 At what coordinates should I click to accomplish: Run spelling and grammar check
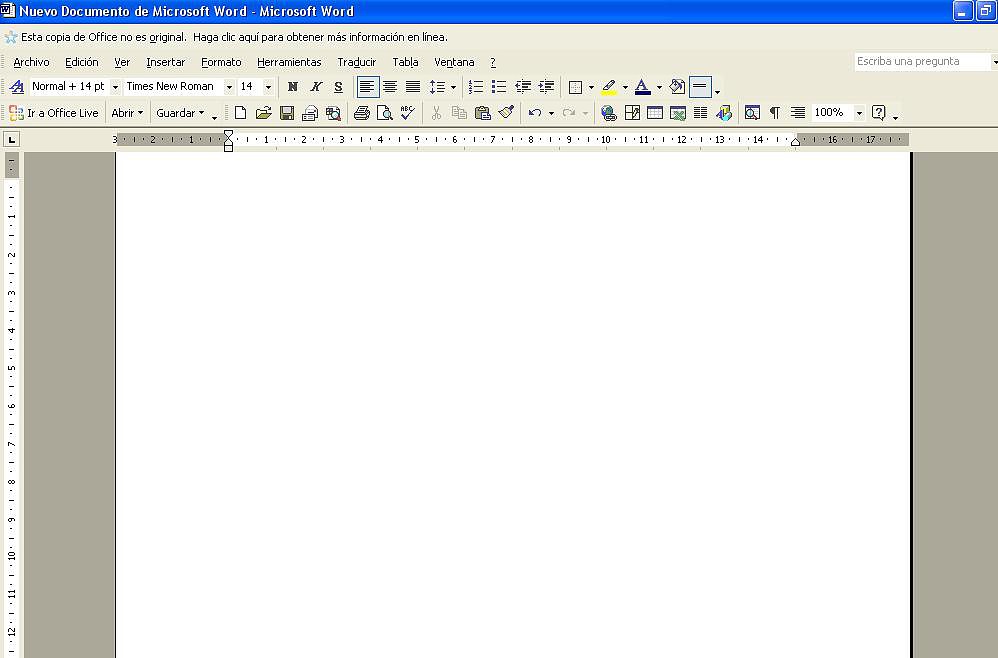point(408,113)
